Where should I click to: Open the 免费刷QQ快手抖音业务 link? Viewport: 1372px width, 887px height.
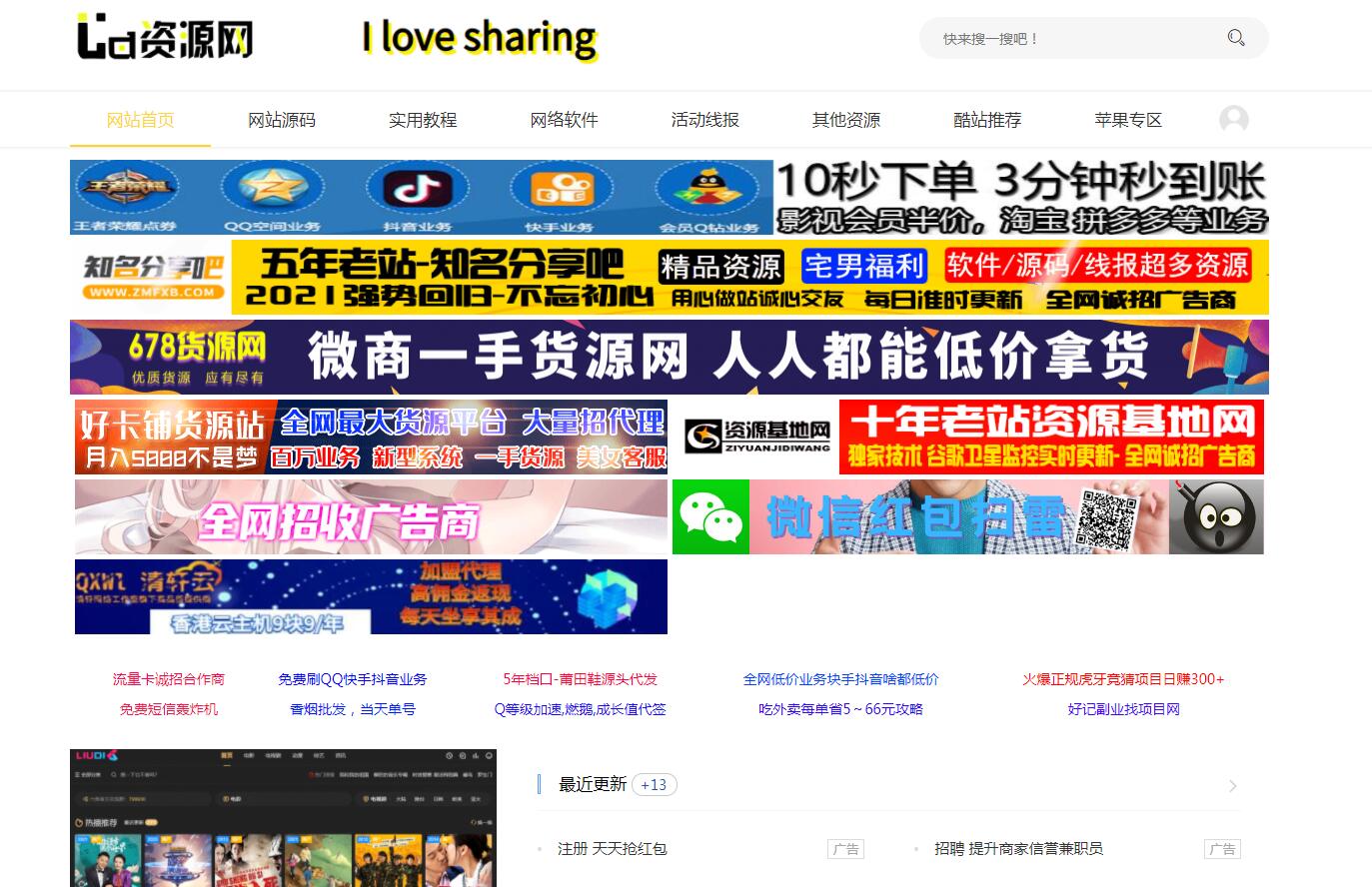click(x=353, y=679)
